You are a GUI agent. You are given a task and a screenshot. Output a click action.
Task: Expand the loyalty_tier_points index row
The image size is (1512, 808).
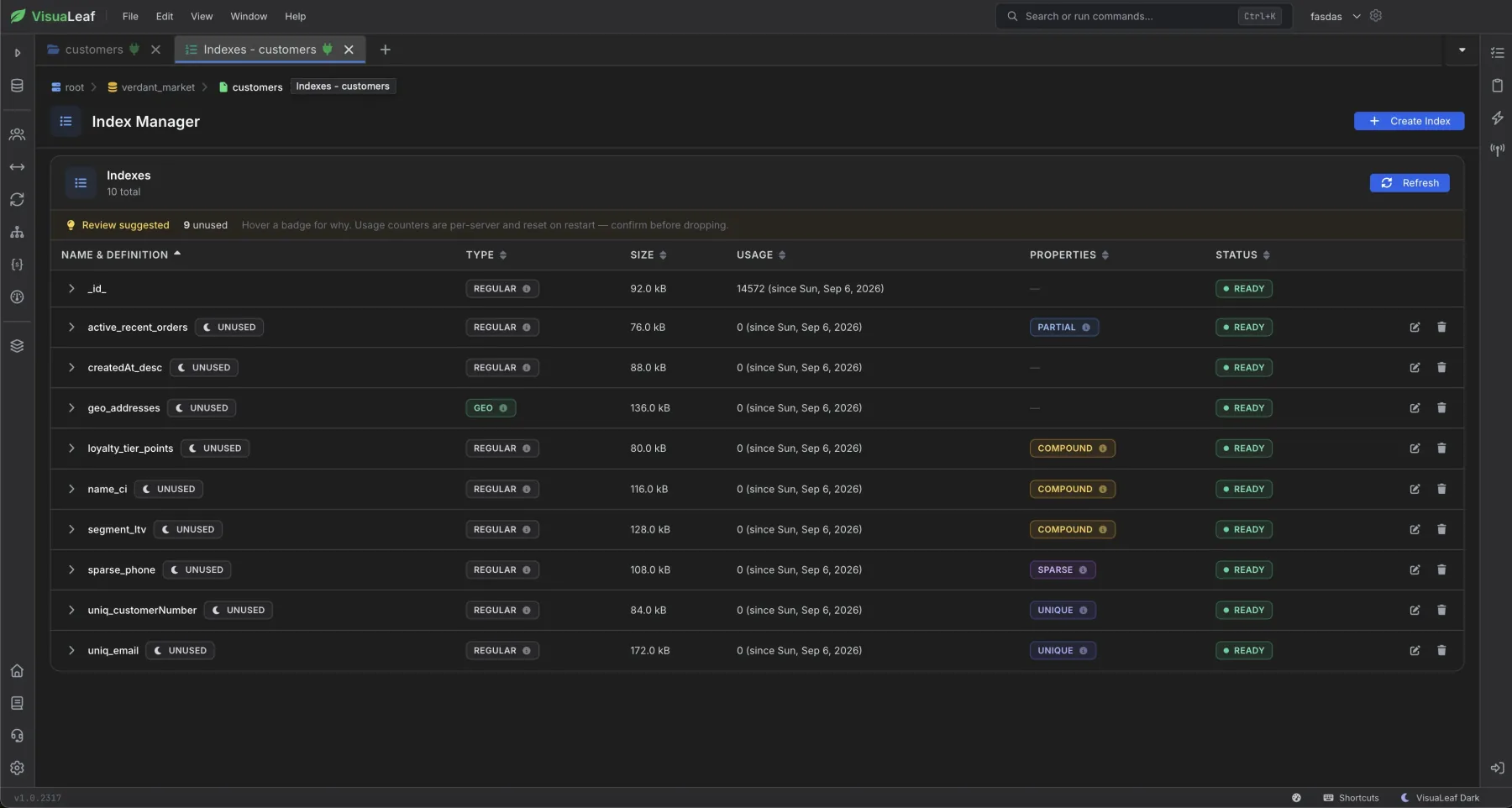[x=71, y=449]
